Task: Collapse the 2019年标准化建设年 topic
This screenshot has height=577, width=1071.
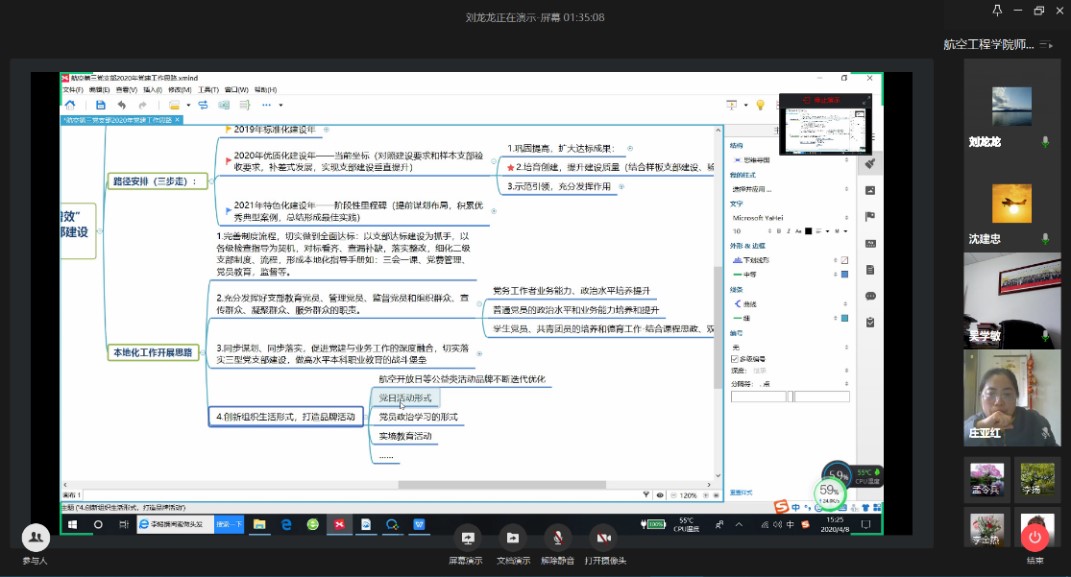Action: click(327, 129)
